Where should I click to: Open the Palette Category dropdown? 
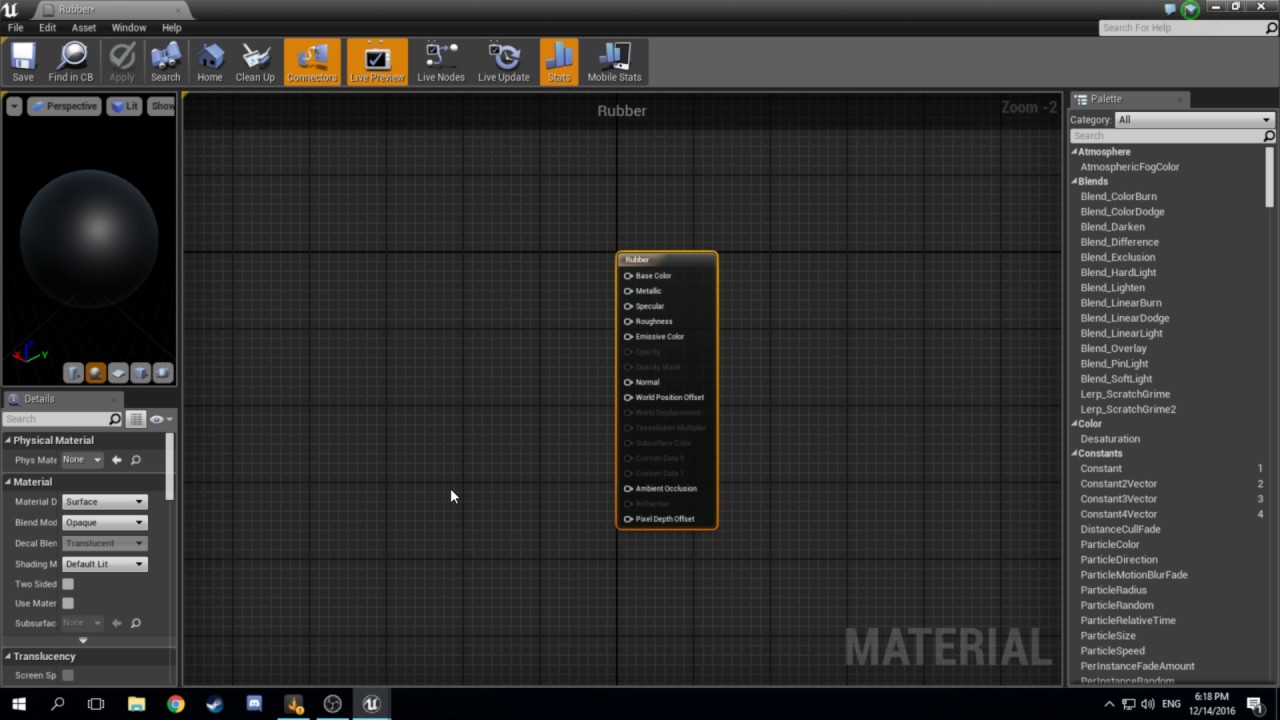[x=1194, y=120]
